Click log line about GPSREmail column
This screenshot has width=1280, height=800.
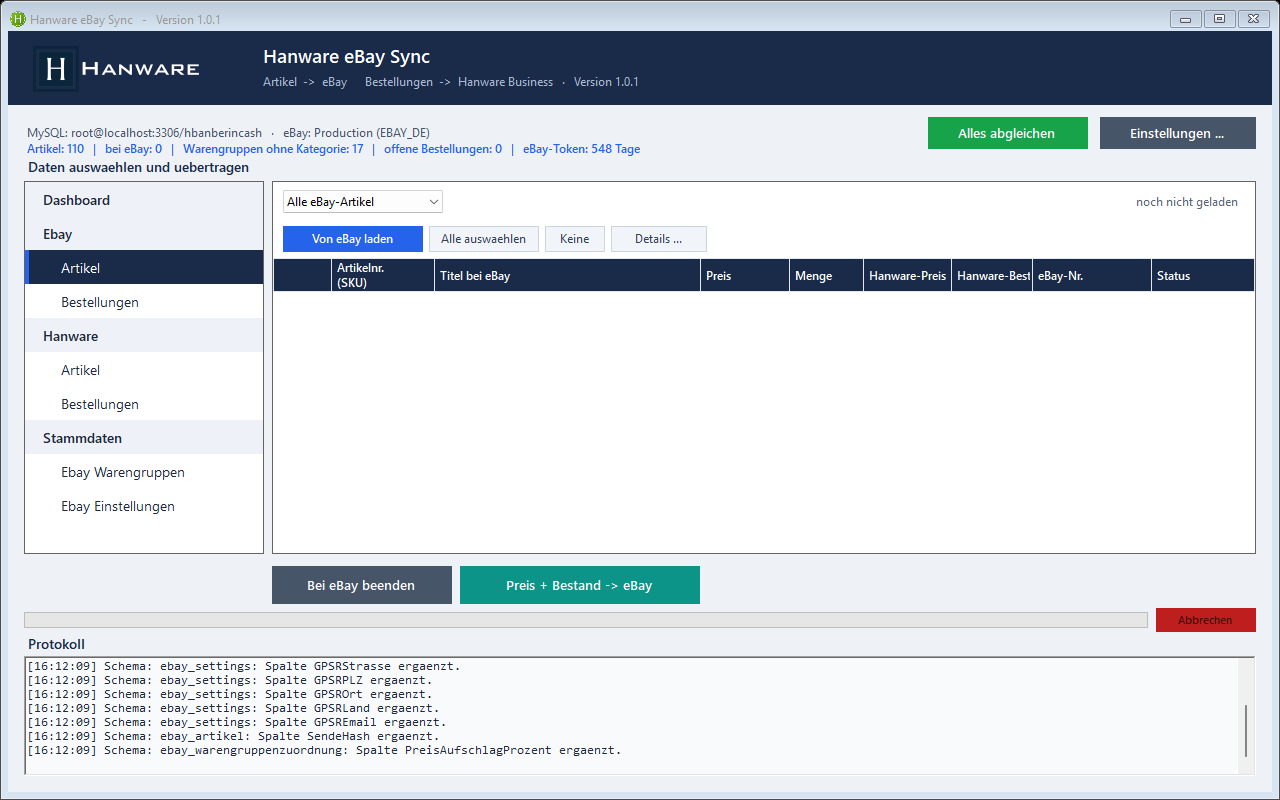click(237, 722)
